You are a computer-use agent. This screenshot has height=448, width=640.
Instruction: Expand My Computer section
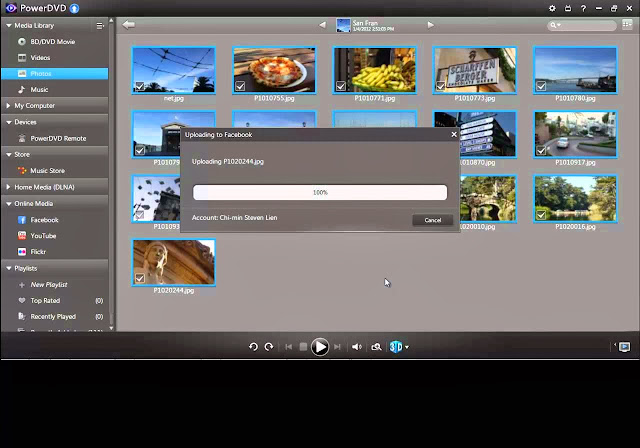9,106
